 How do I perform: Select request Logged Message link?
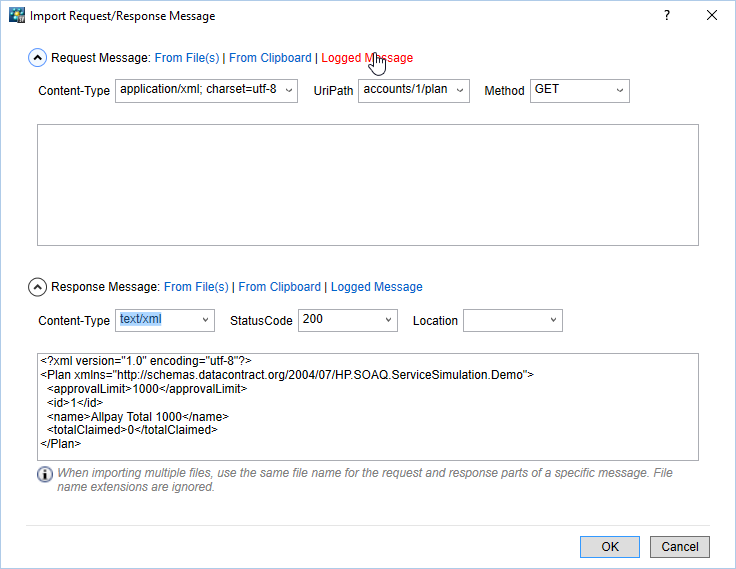click(x=366, y=58)
